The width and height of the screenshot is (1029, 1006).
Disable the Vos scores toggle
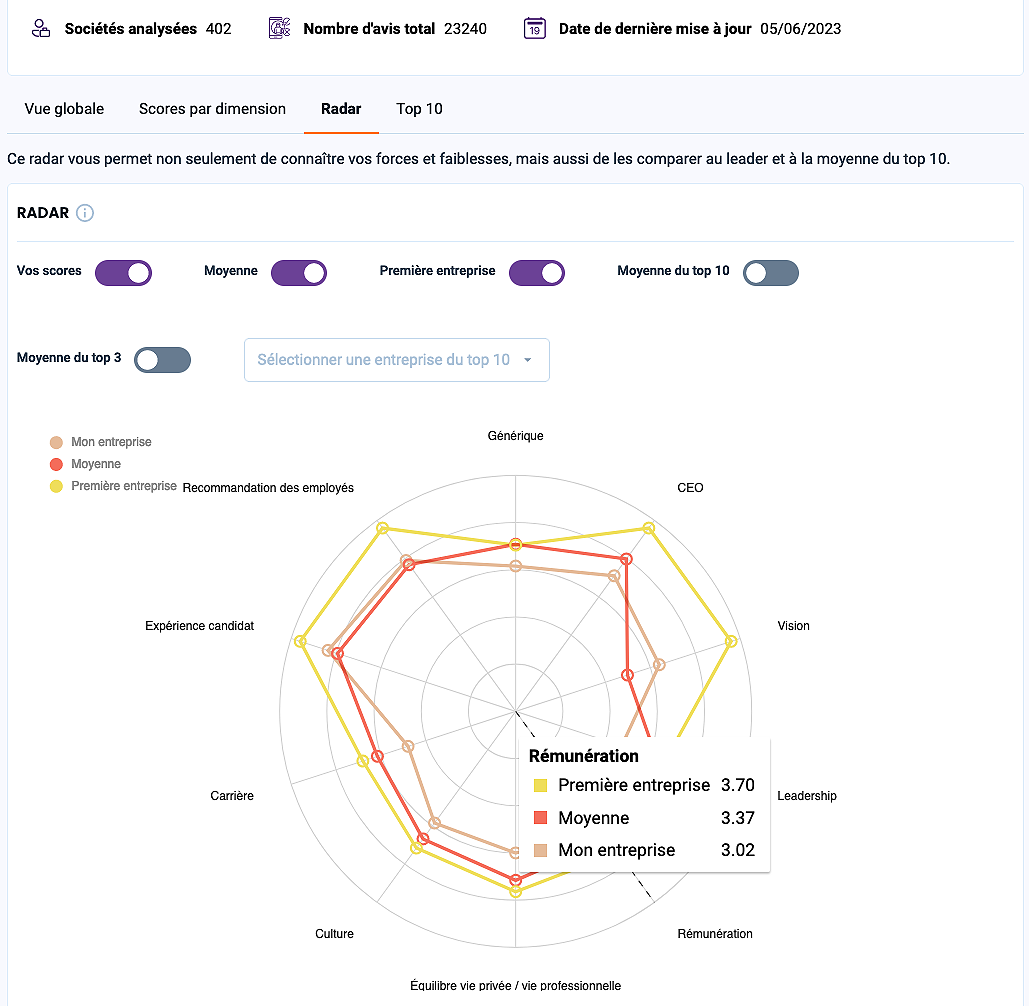tap(123, 273)
